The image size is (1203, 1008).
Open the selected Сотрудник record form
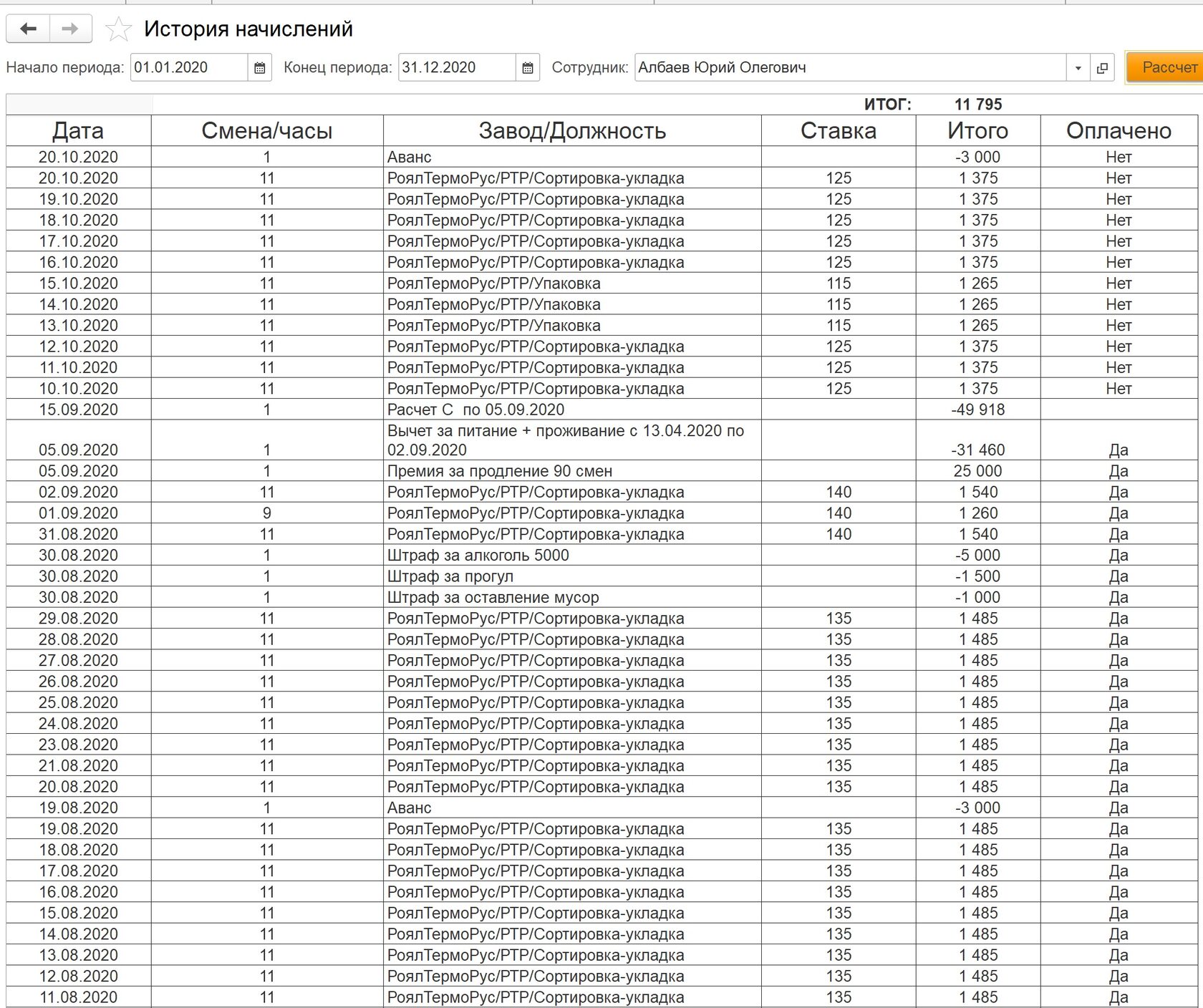(x=1102, y=68)
